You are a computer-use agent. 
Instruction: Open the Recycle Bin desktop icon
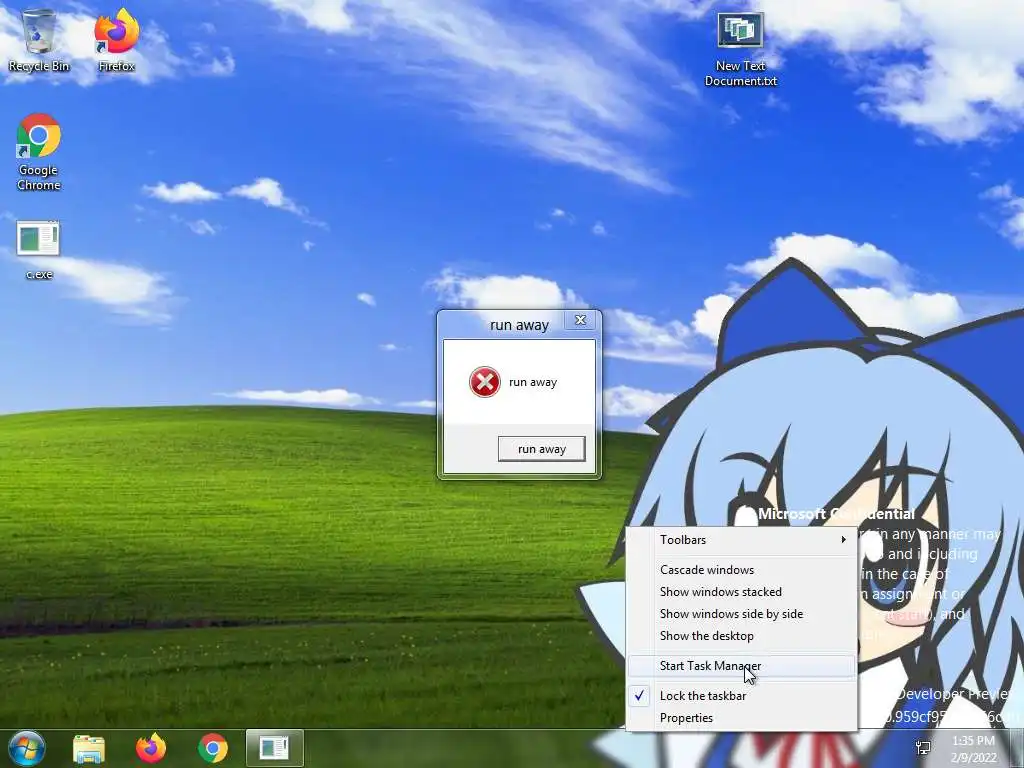[39, 40]
